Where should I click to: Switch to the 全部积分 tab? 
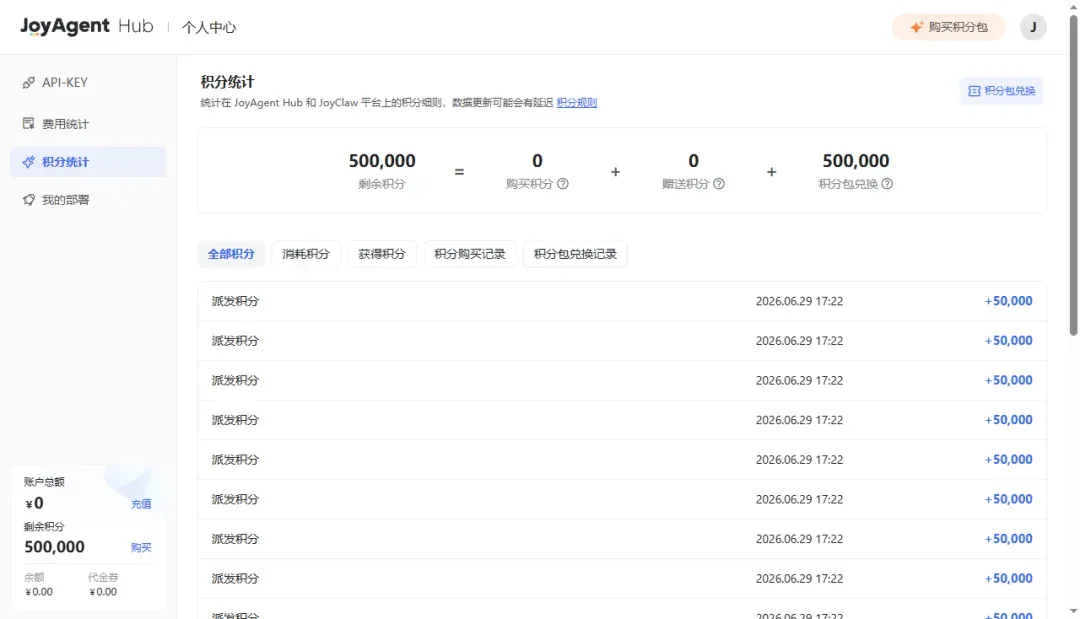click(x=231, y=254)
